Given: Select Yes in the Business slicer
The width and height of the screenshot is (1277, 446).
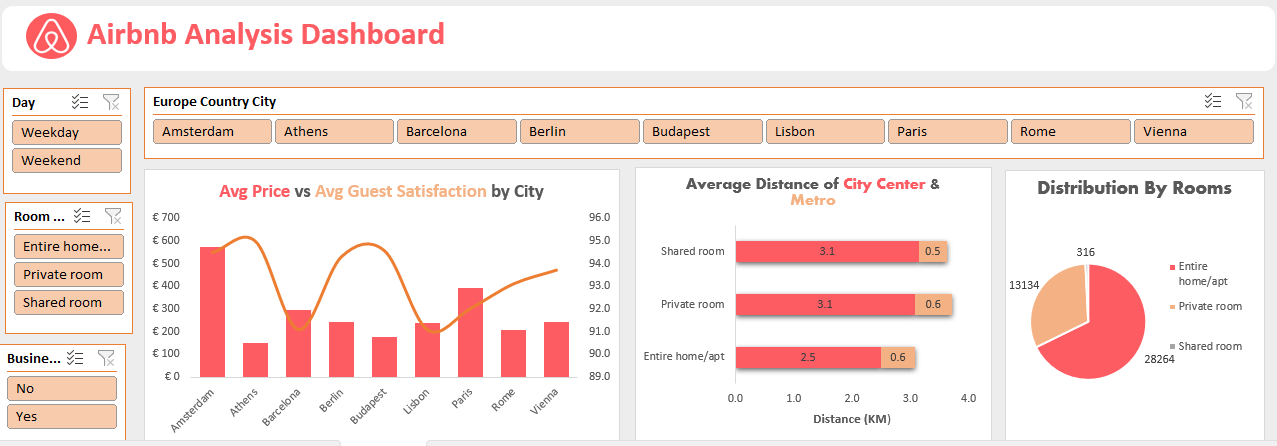Looking at the screenshot, I should (62, 416).
